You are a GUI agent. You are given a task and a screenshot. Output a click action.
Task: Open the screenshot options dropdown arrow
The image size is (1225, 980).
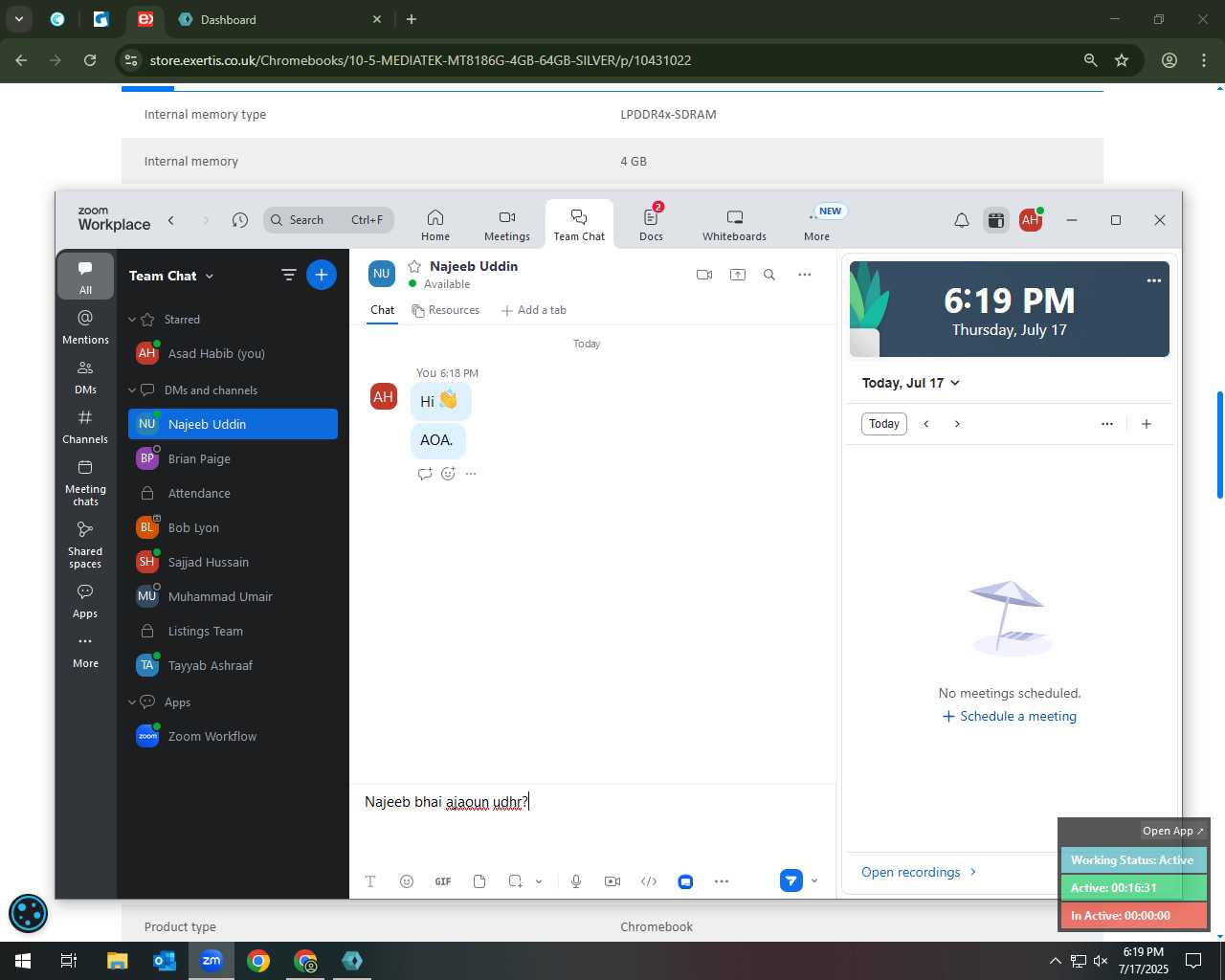click(539, 881)
